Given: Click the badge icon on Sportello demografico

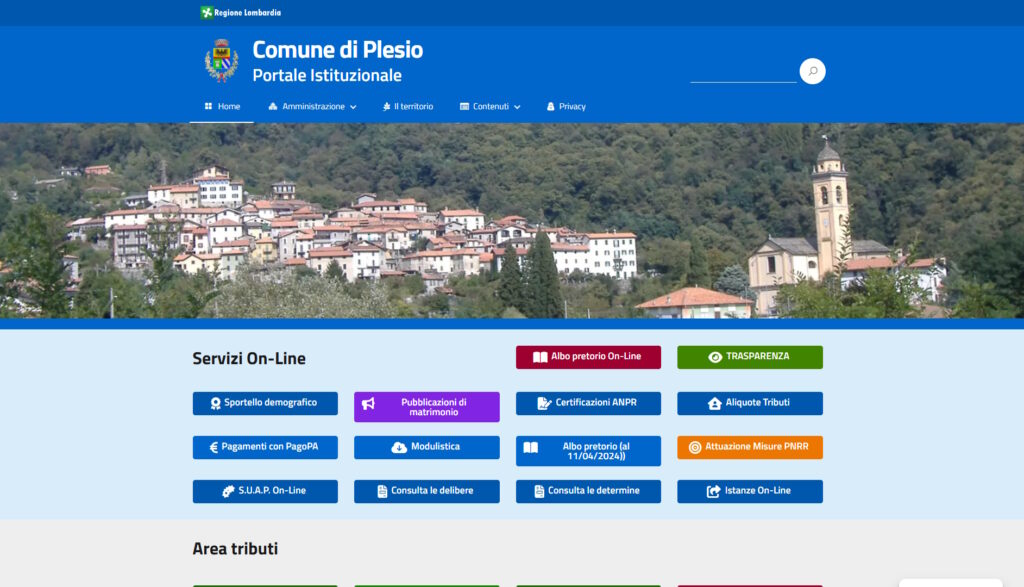Looking at the screenshot, I should [x=216, y=404].
